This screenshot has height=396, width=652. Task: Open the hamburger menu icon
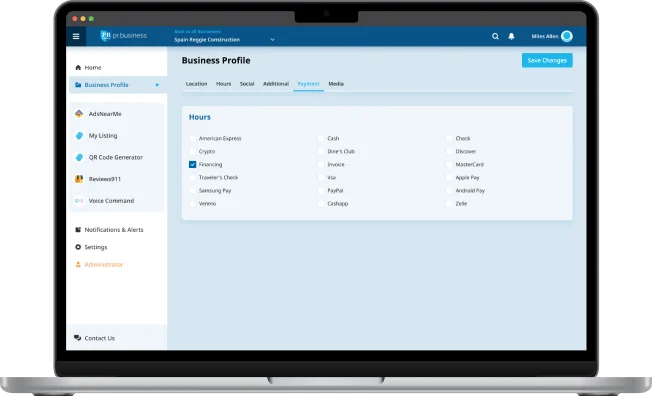pos(76,37)
